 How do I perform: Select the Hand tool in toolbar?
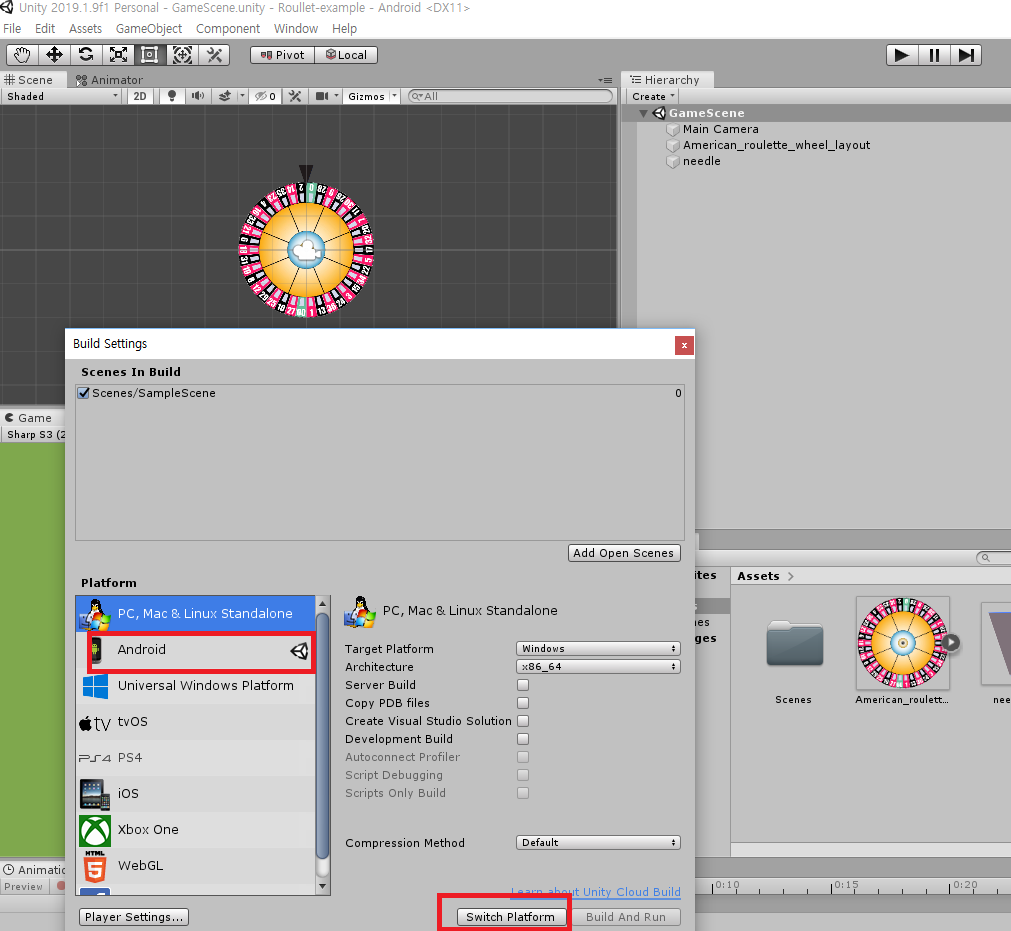click(x=23, y=55)
